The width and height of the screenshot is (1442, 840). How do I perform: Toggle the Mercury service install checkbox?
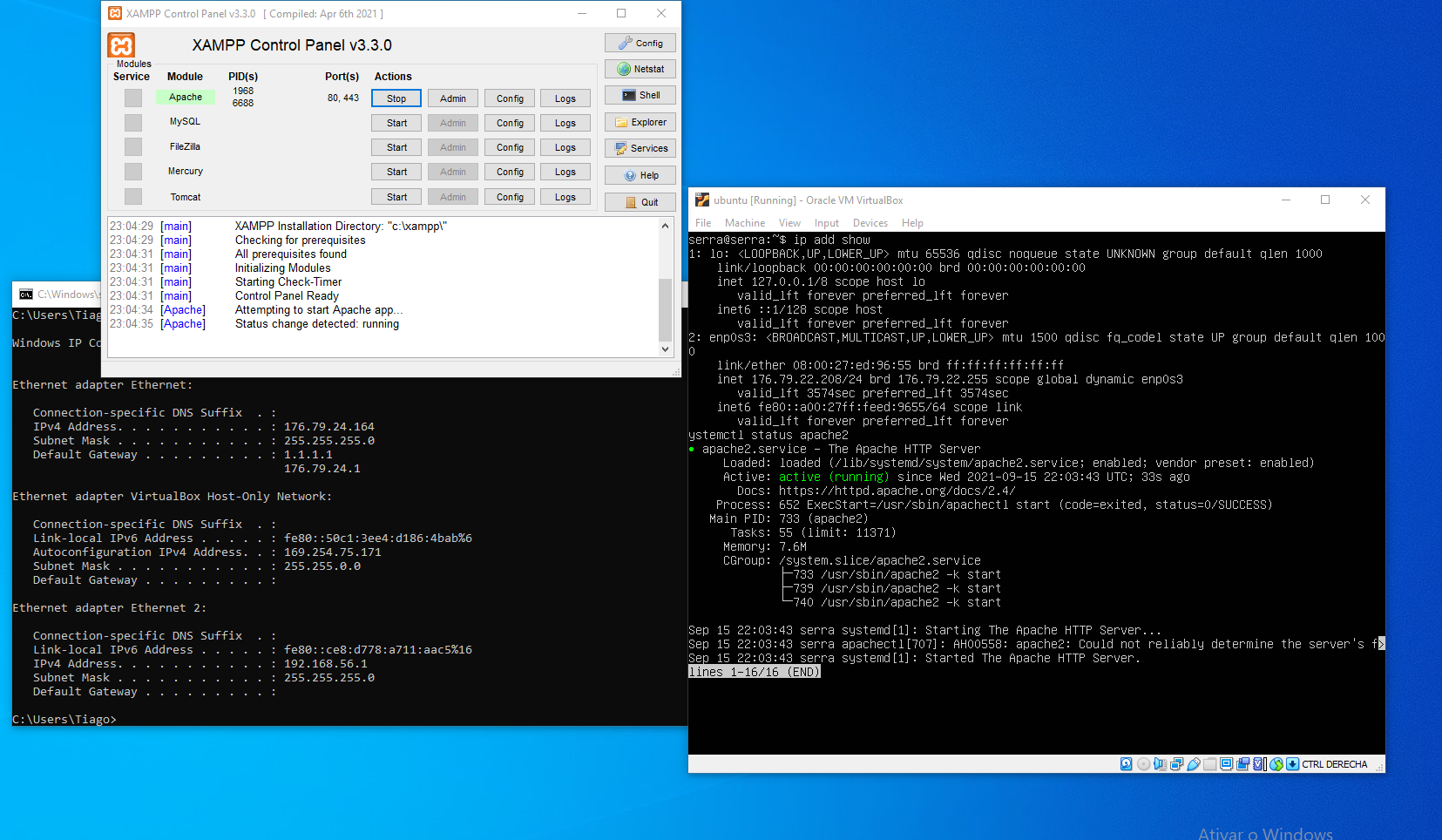pos(132,172)
